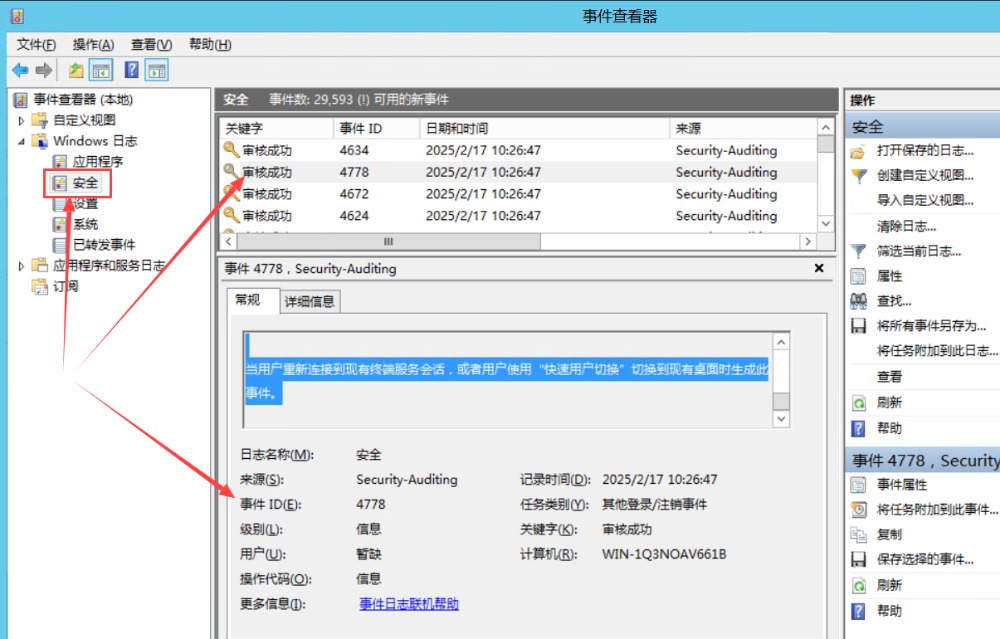Click the up-one-level folder toolbar icon
This screenshot has height=639, width=1000.
pyautogui.click(x=76, y=70)
